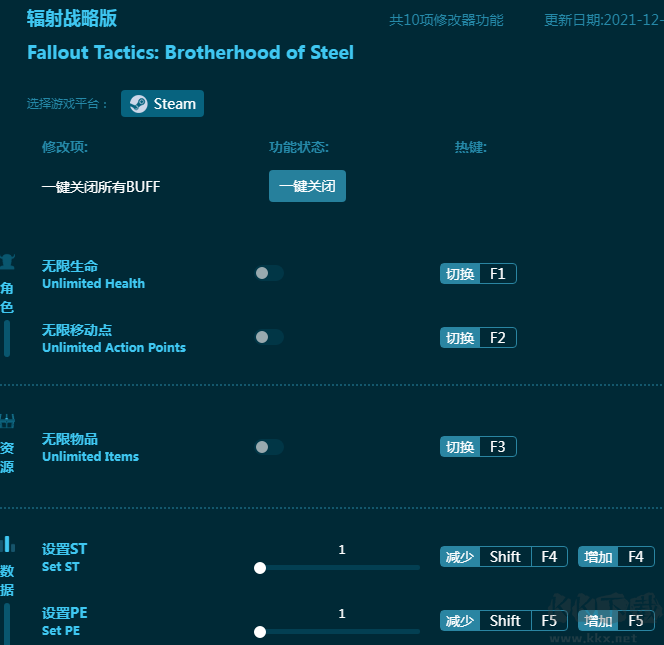Click the 角色 character category icon
The image size is (664, 645).
(7, 262)
